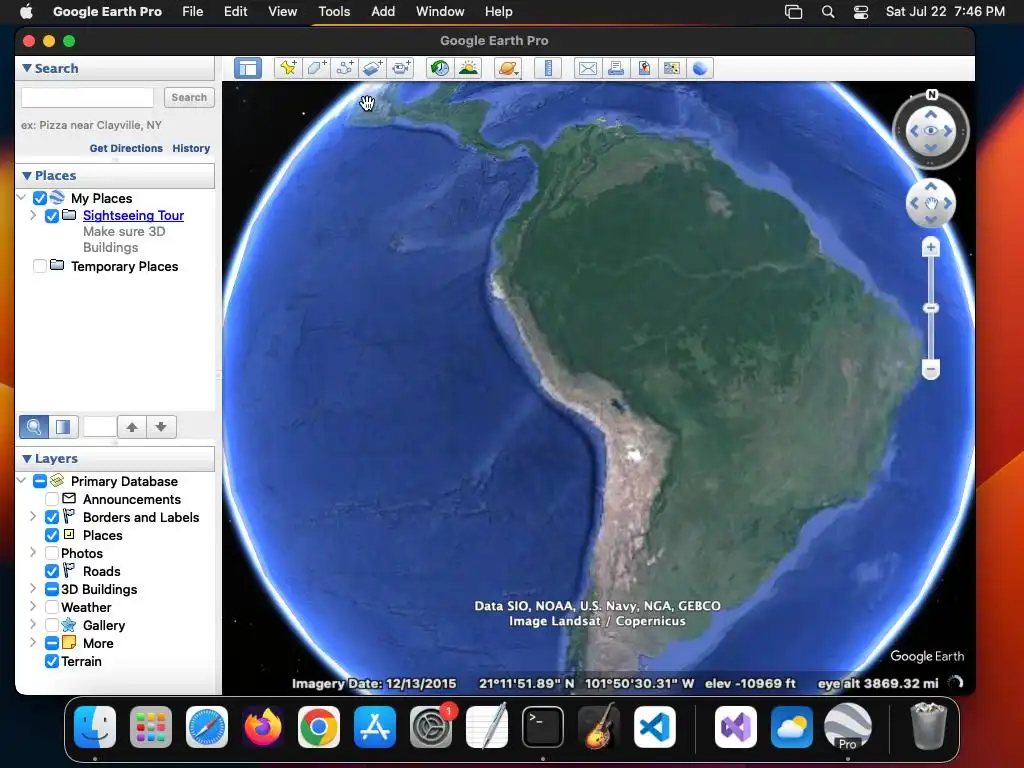The image size is (1024, 768).
Task: Uncheck the Places layer checkbox
Action: point(52,535)
